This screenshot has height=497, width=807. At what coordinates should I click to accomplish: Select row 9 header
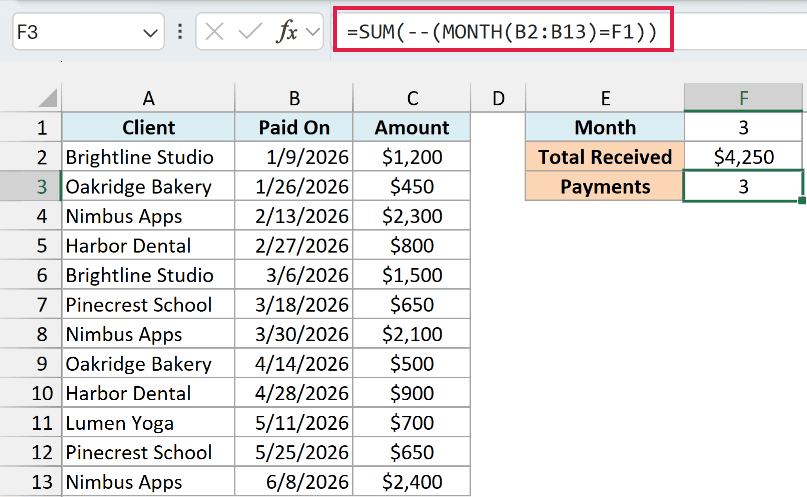click(31, 364)
